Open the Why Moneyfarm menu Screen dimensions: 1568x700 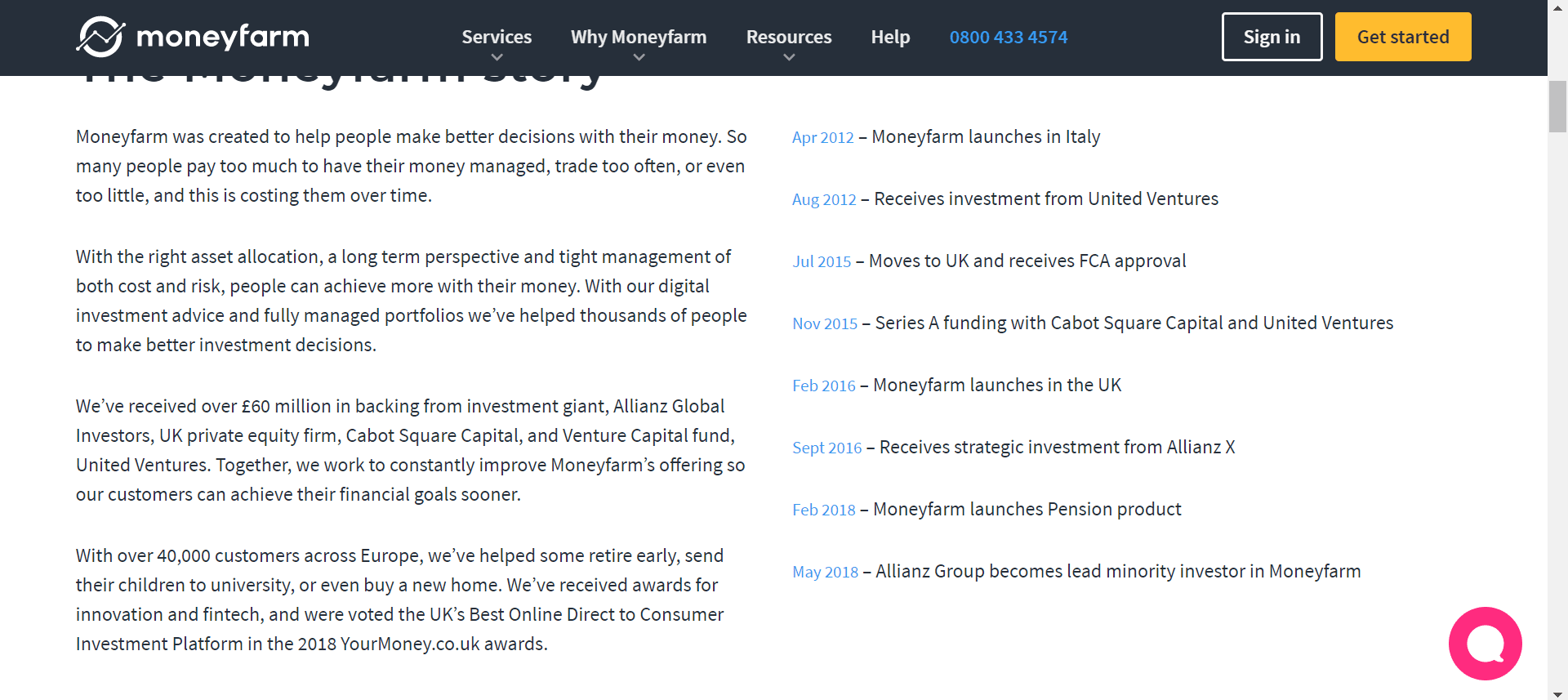(x=639, y=37)
